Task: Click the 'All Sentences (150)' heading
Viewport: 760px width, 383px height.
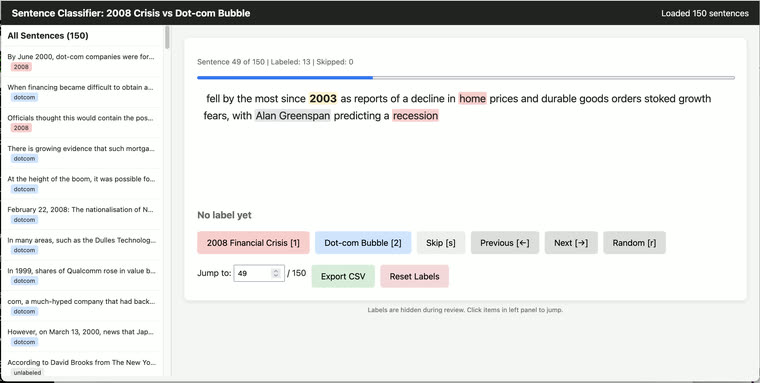Action: coord(48,36)
